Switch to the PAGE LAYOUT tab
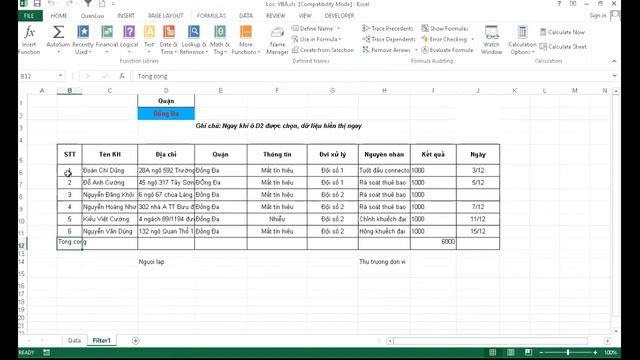Viewport: 640px width, 360px height. tap(166, 16)
